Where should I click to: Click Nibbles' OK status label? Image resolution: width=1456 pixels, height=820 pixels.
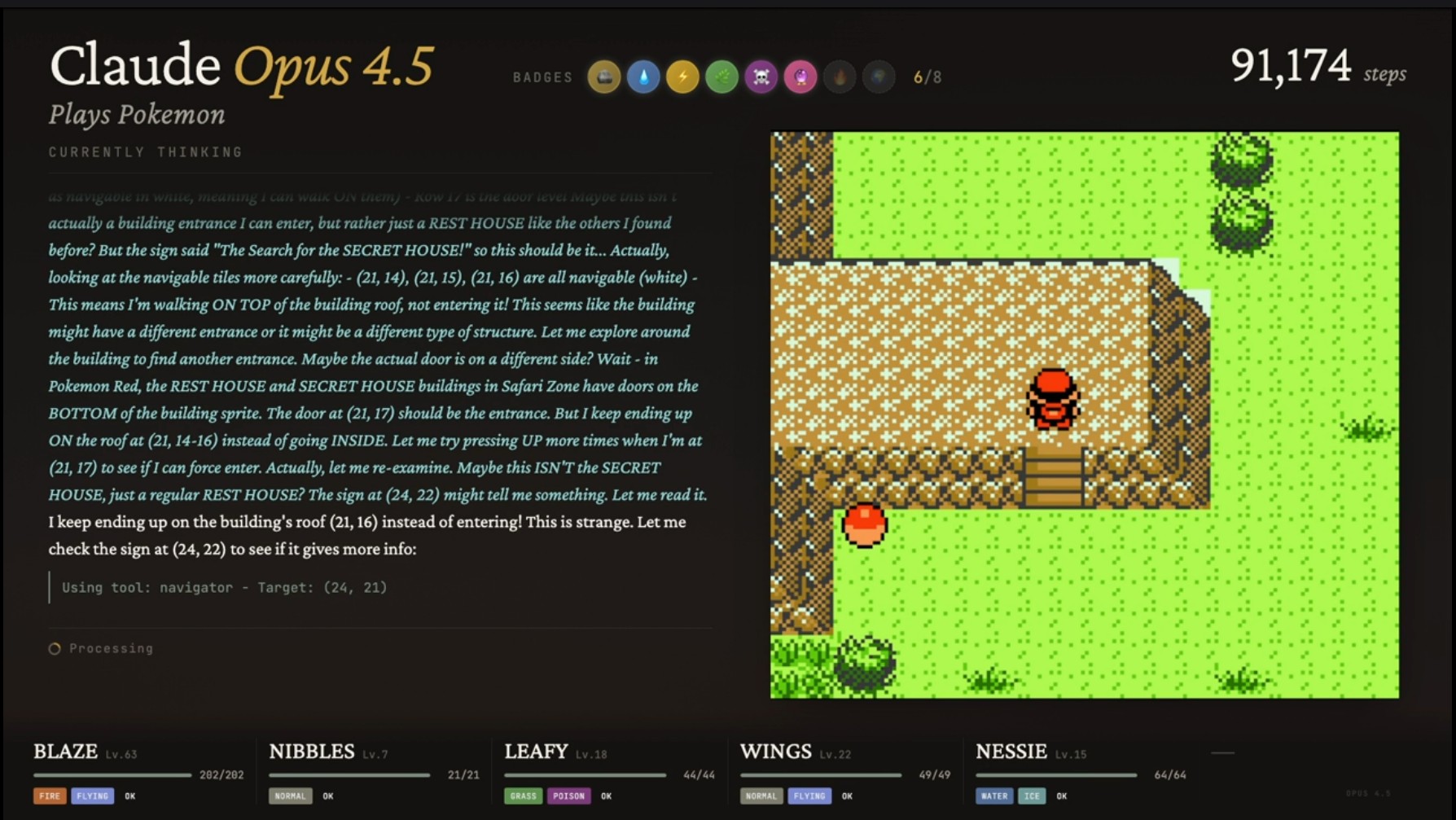coord(328,796)
